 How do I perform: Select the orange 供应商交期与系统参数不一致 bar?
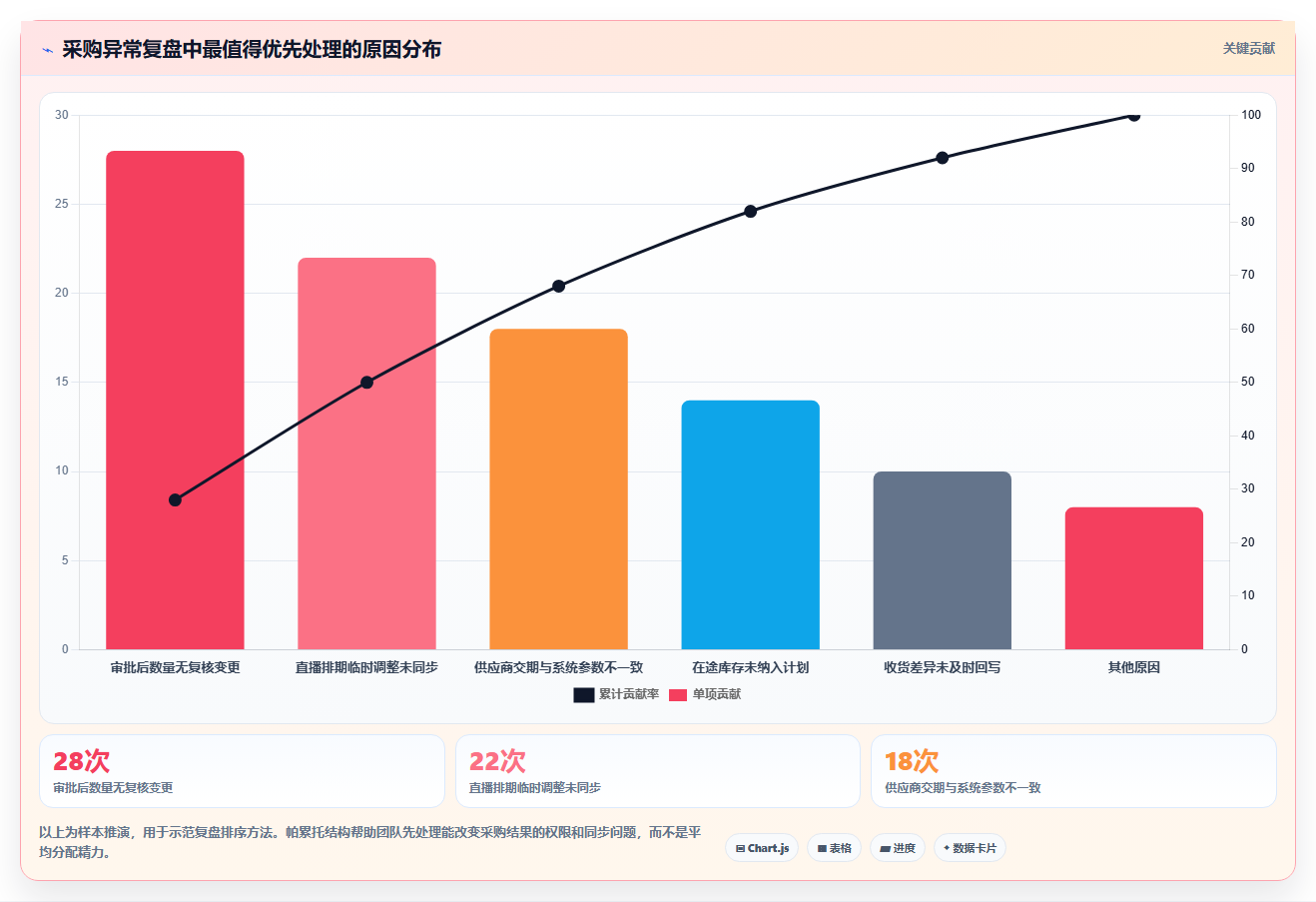[x=558, y=489]
